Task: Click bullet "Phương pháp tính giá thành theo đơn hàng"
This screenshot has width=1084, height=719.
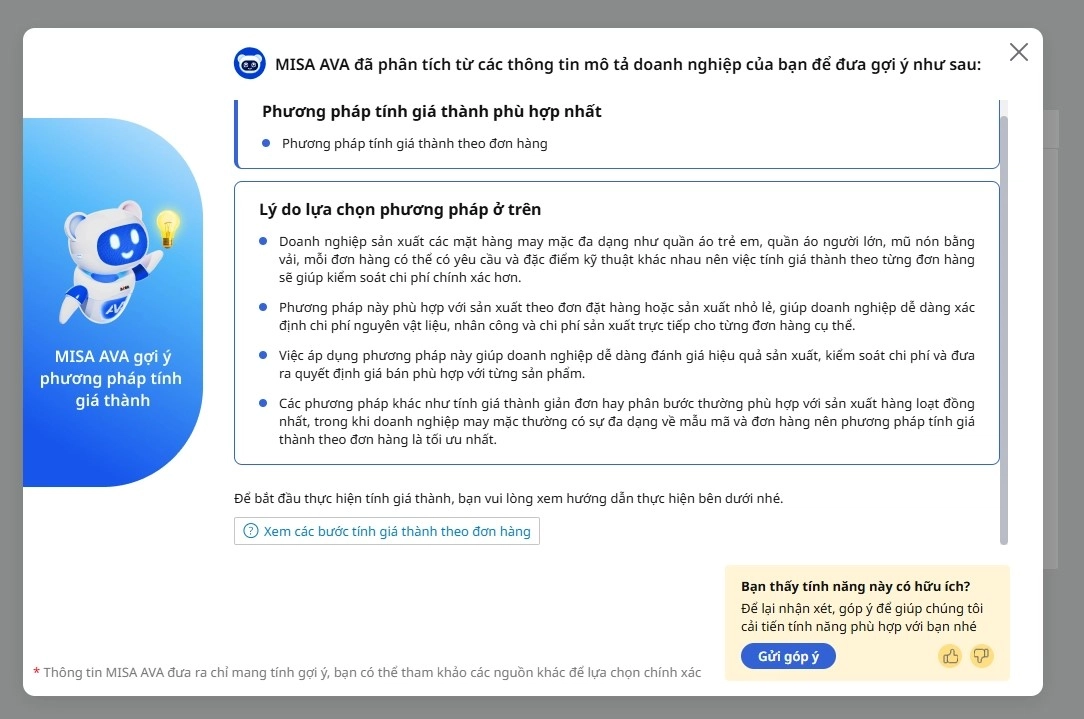Action: [x=414, y=144]
